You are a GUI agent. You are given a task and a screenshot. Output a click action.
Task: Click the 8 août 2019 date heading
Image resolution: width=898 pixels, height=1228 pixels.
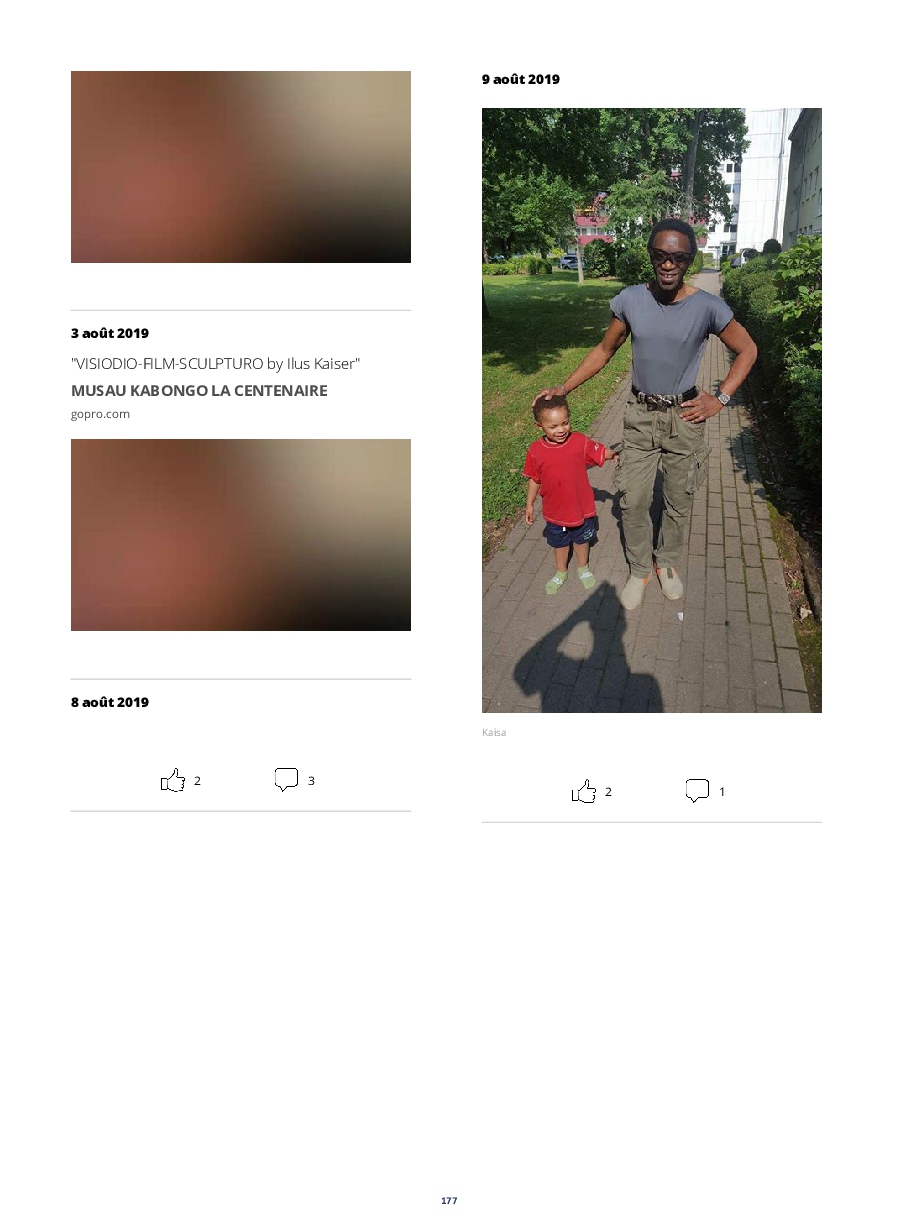110,702
